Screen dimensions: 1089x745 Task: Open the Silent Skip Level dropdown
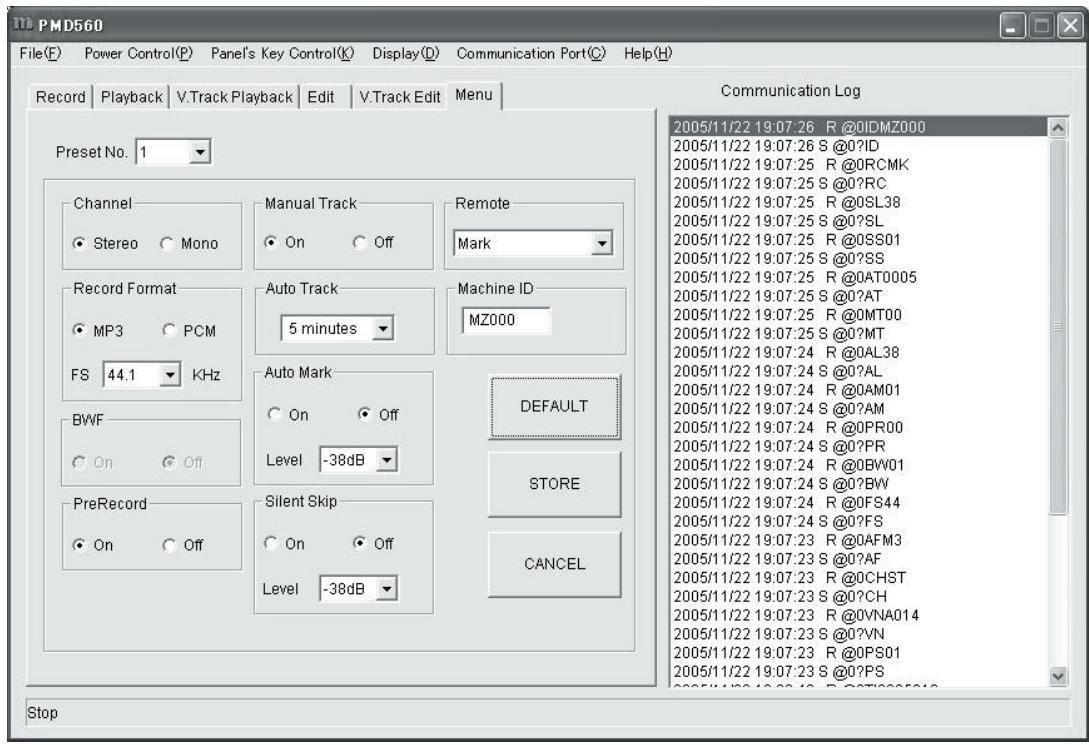(387, 589)
